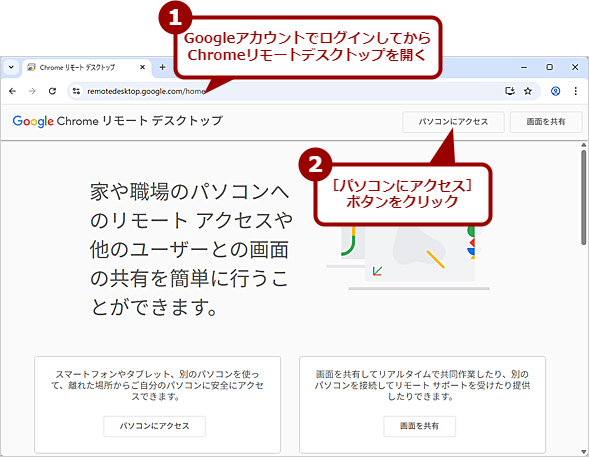View site information icon in address bar

click(x=76, y=91)
